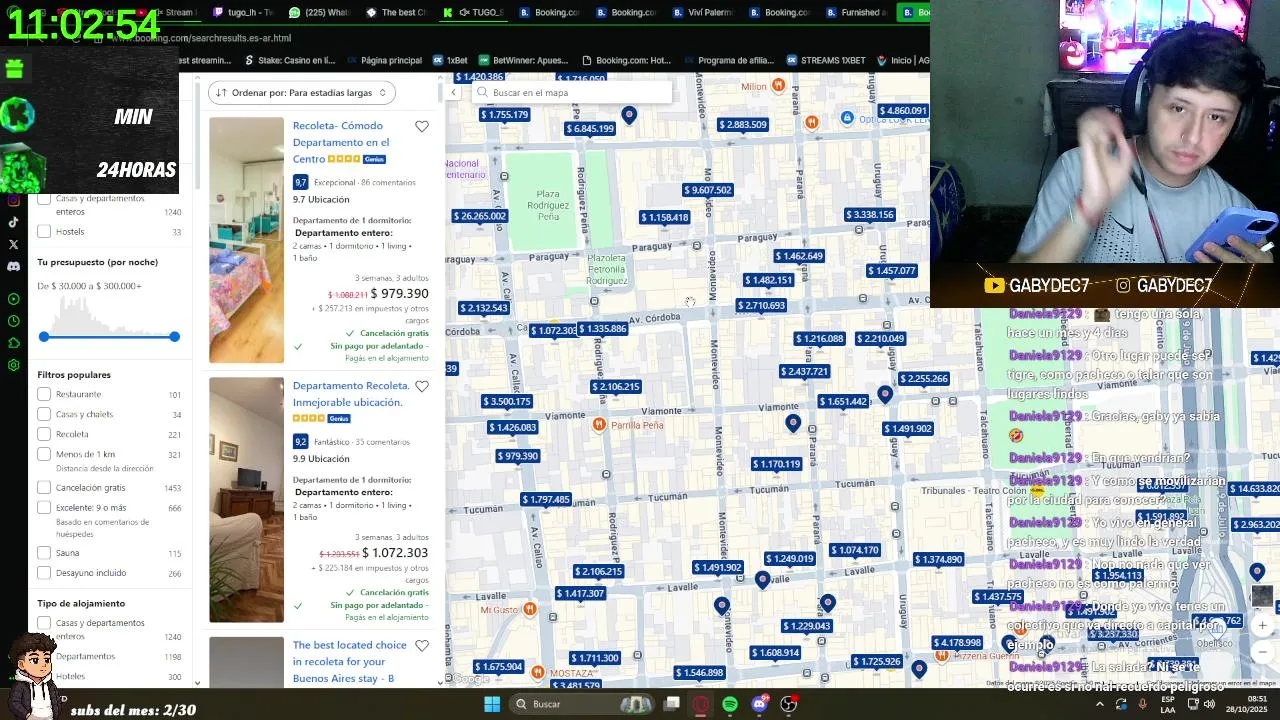Click the Million restaurant map marker

[x=779, y=86]
